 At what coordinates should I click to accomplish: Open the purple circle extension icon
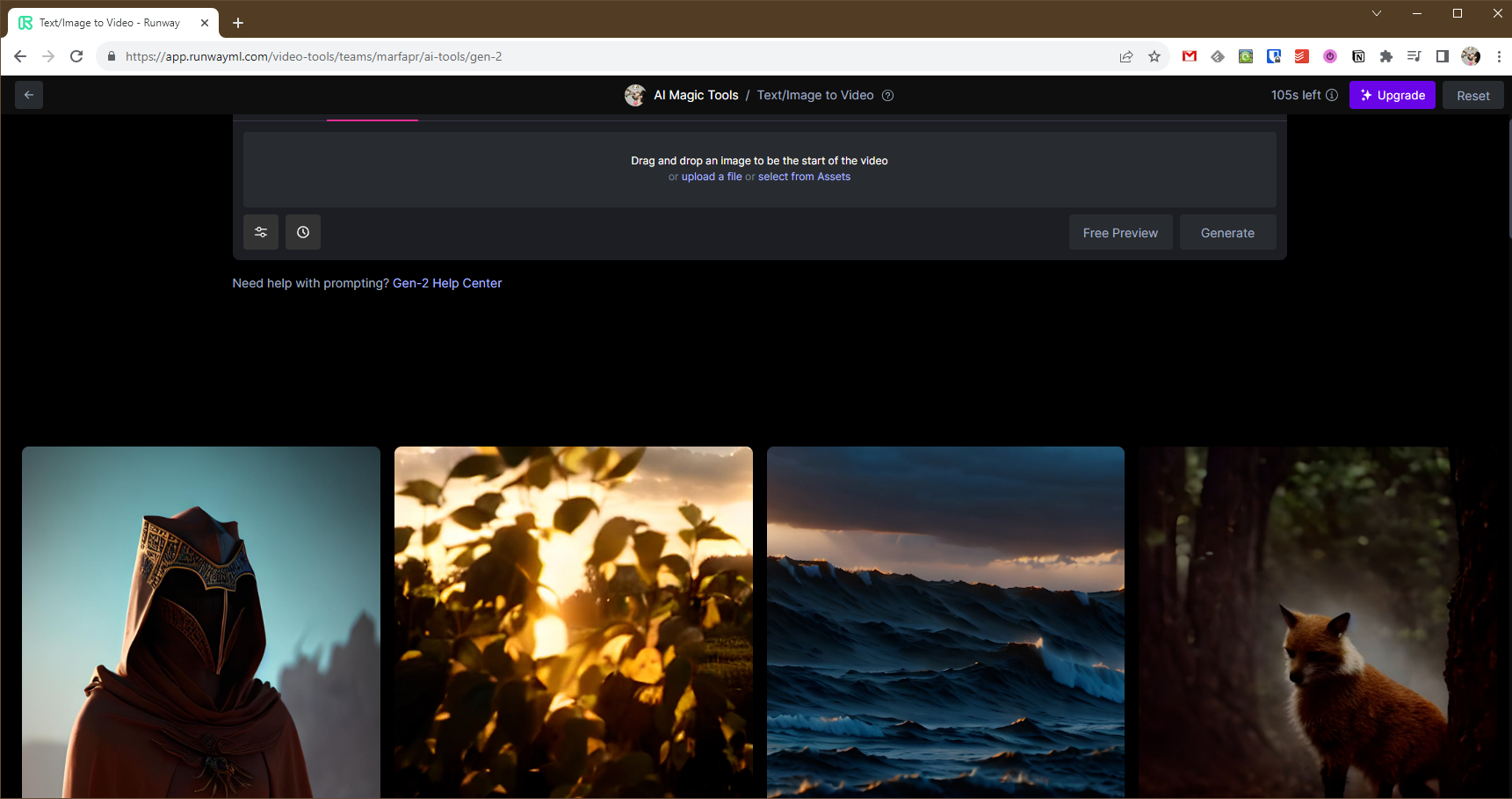click(x=1330, y=56)
